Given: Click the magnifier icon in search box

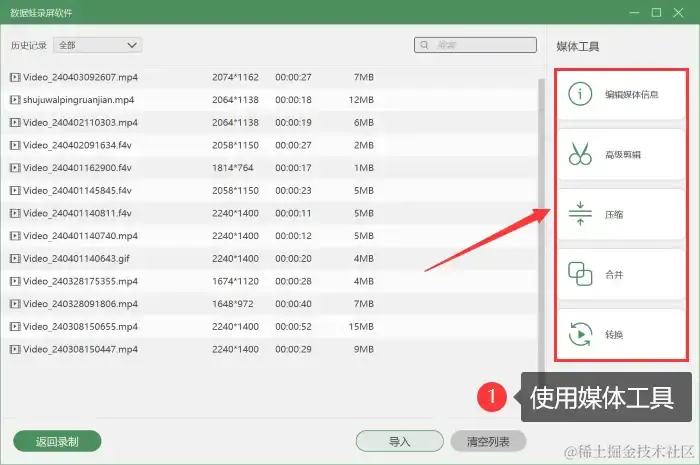Looking at the screenshot, I should coord(425,45).
